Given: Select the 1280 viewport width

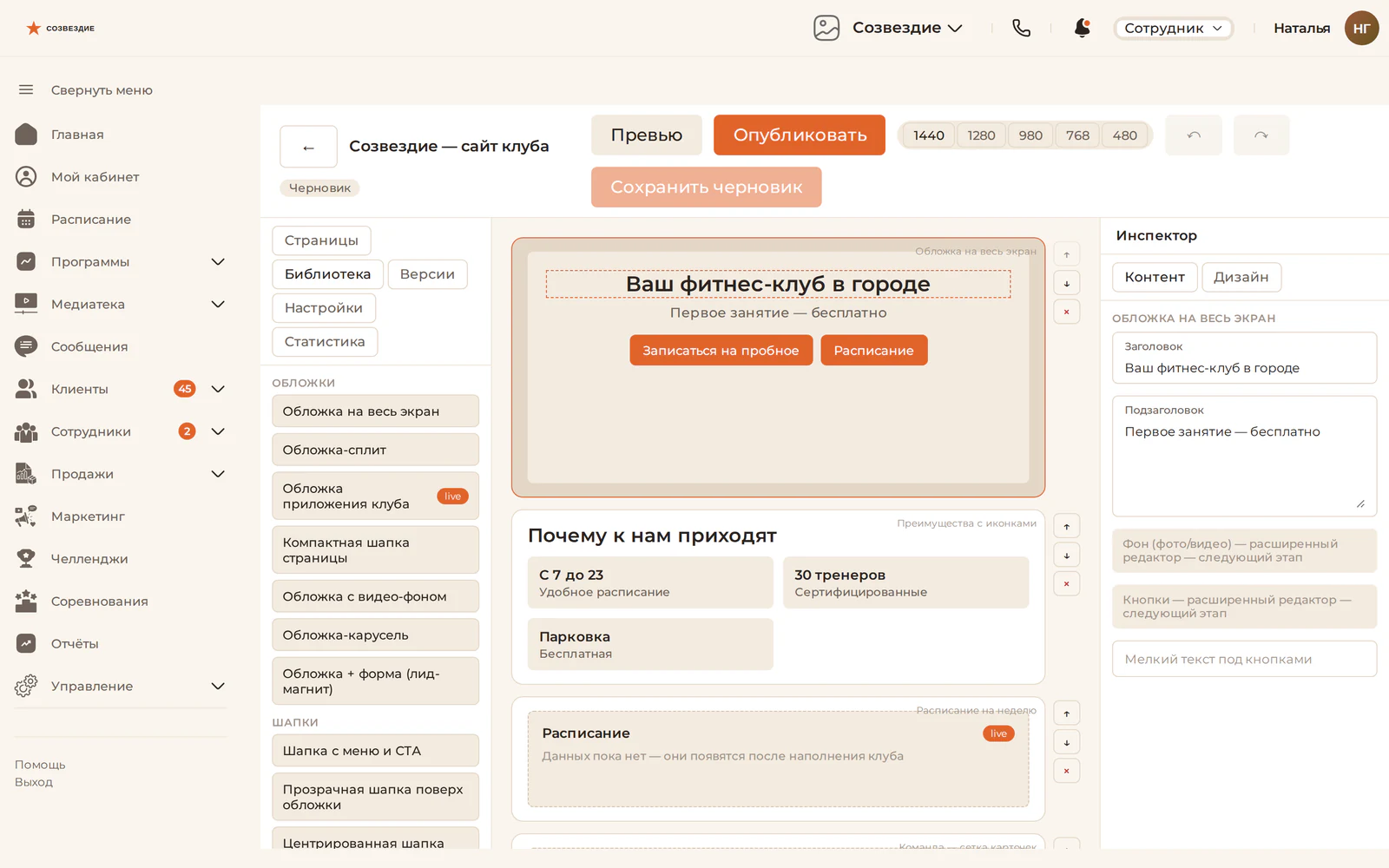Looking at the screenshot, I should (982, 135).
